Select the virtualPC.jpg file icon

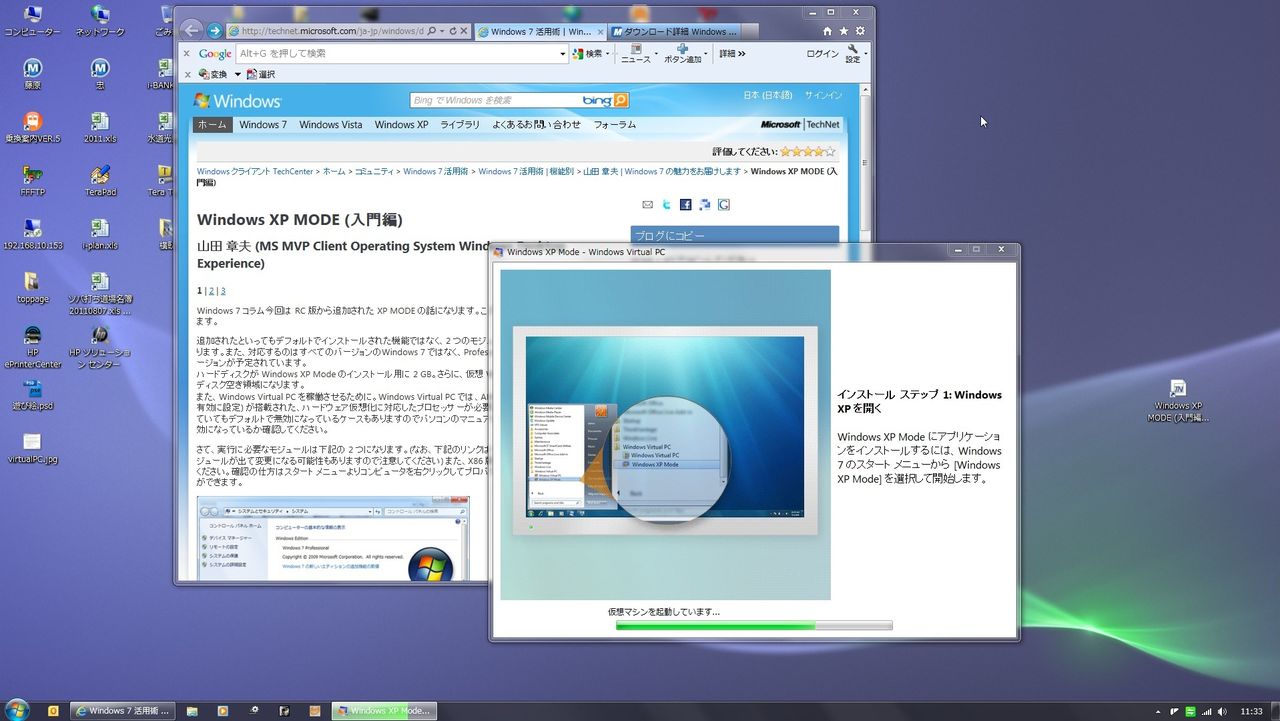tap(32, 449)
